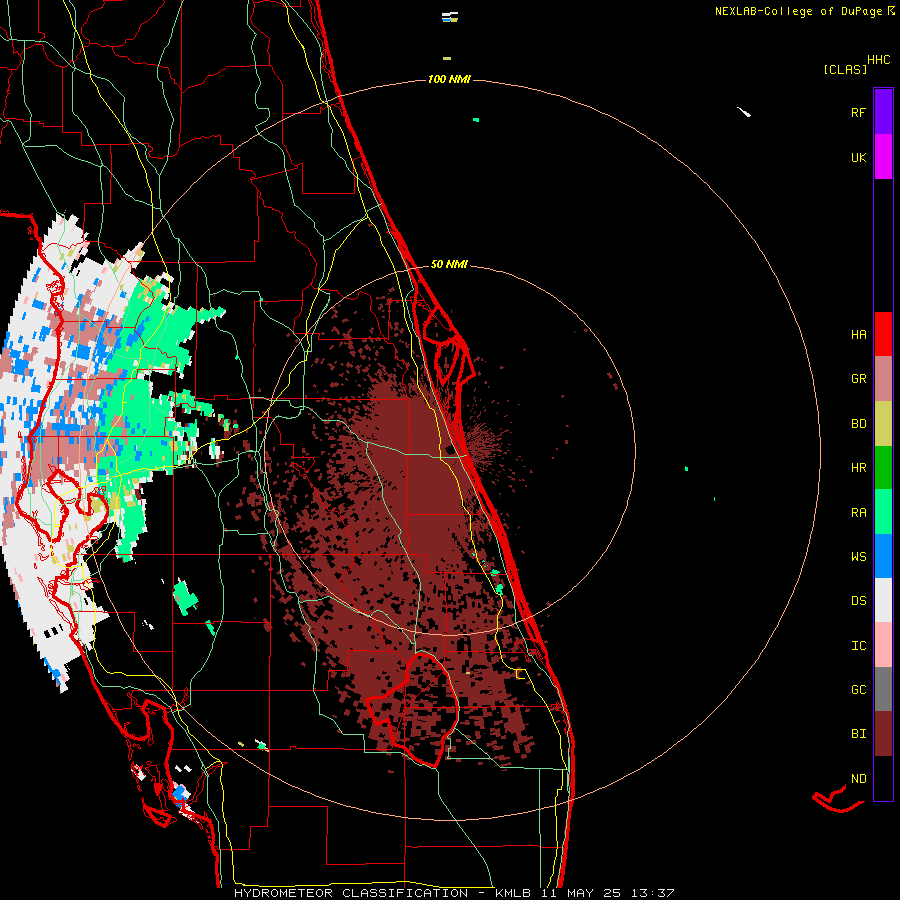
Task: Select the 'GR' legend label
Action: [x=858, y=379]
